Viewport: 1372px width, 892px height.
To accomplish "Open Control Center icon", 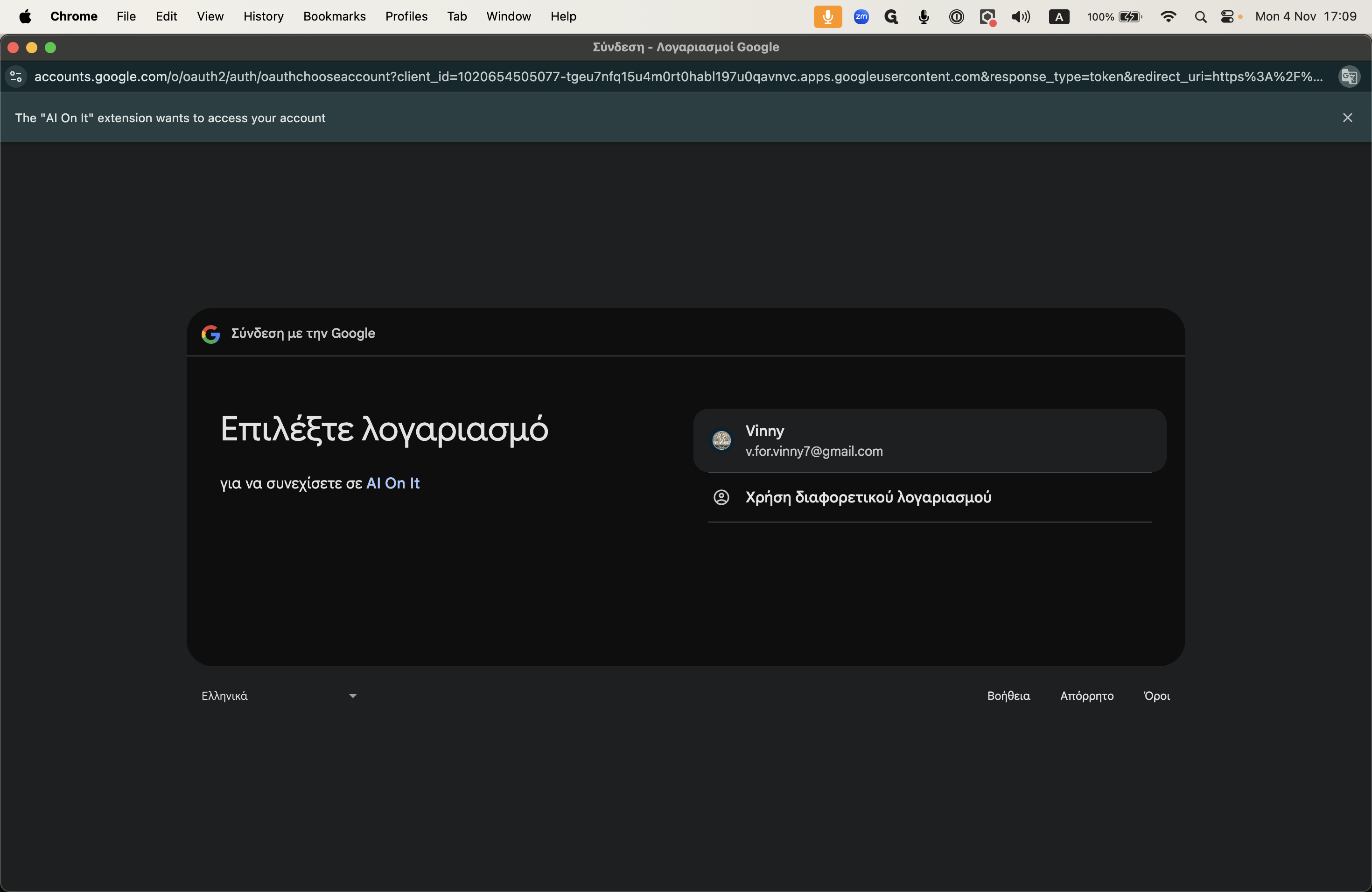I will click(x=1227, y=17).
